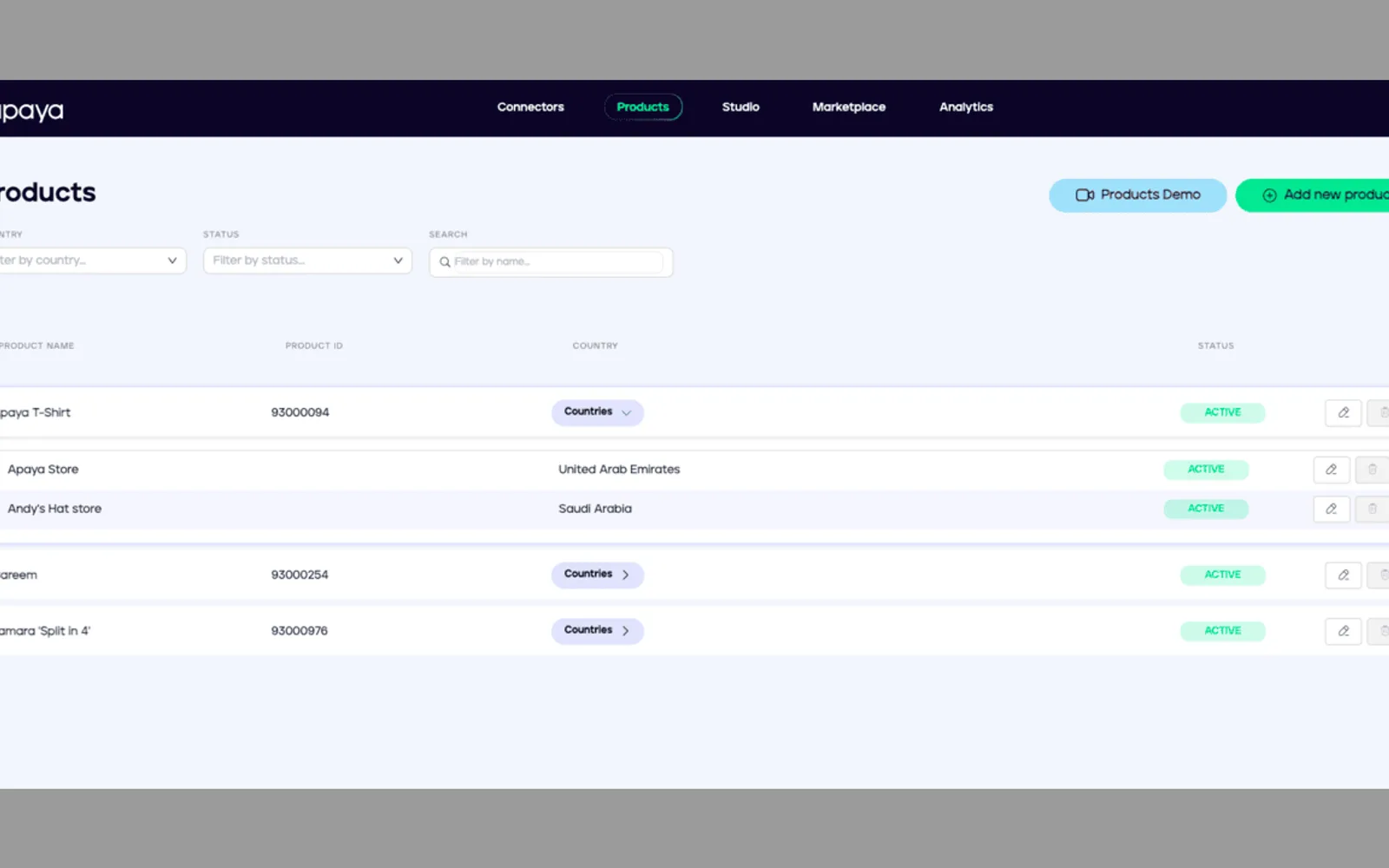The height and width of the screenshot is (868, 1389).
Task: Click the COUNTRY column header
Action: 596,345
